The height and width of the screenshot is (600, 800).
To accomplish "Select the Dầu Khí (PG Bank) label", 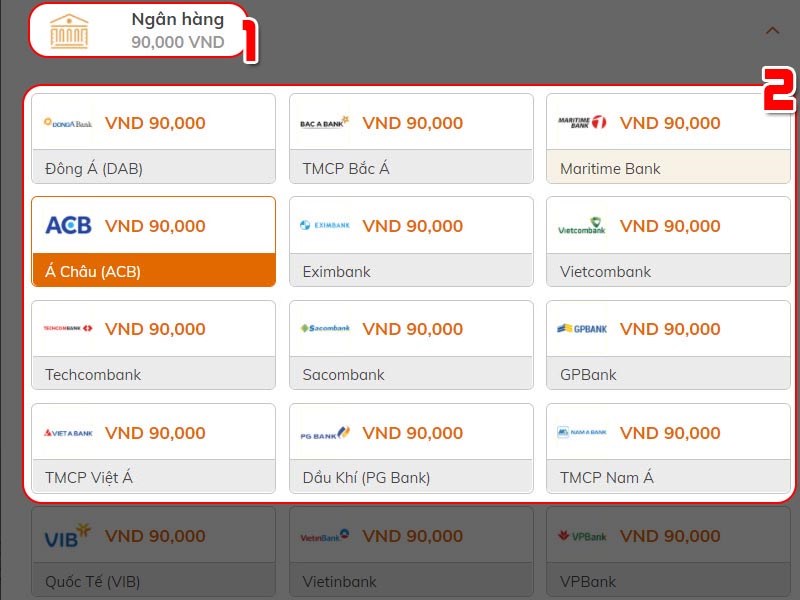I will coord(366,478).
